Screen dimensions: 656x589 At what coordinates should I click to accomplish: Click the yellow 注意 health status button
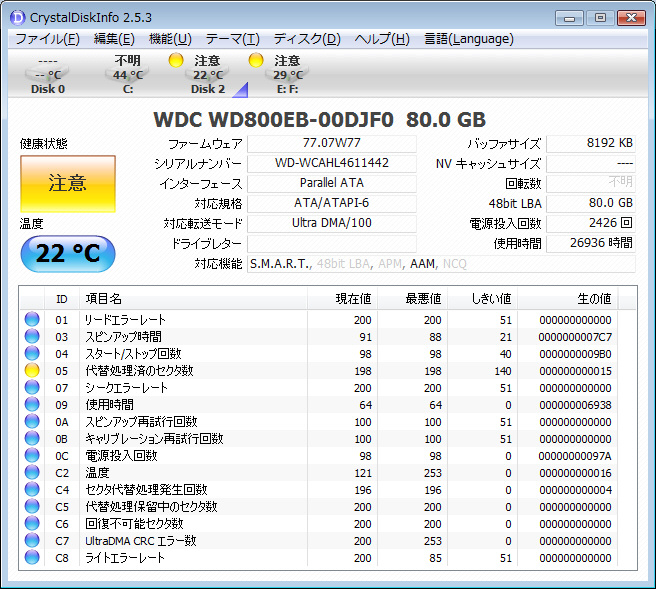(x=67, y=183)
